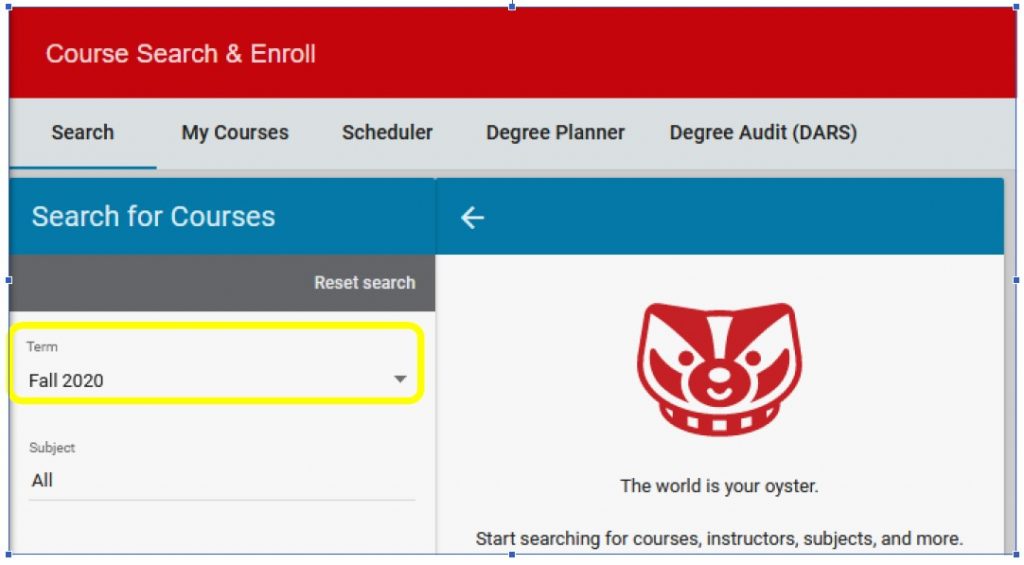Open the My Courses tab
The image size is (1024, 565).
point(235,133)
